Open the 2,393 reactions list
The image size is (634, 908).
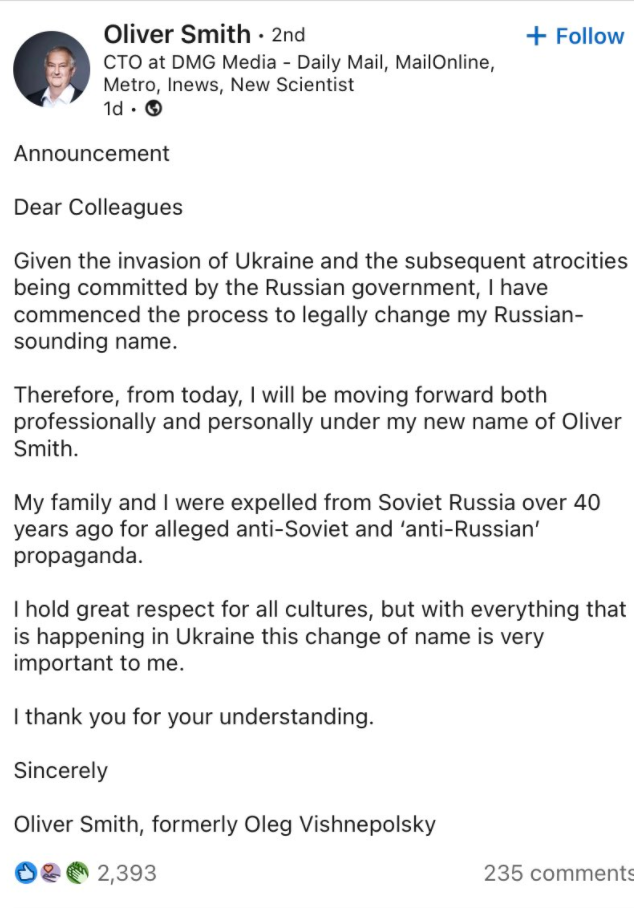[x=127, y=873]
